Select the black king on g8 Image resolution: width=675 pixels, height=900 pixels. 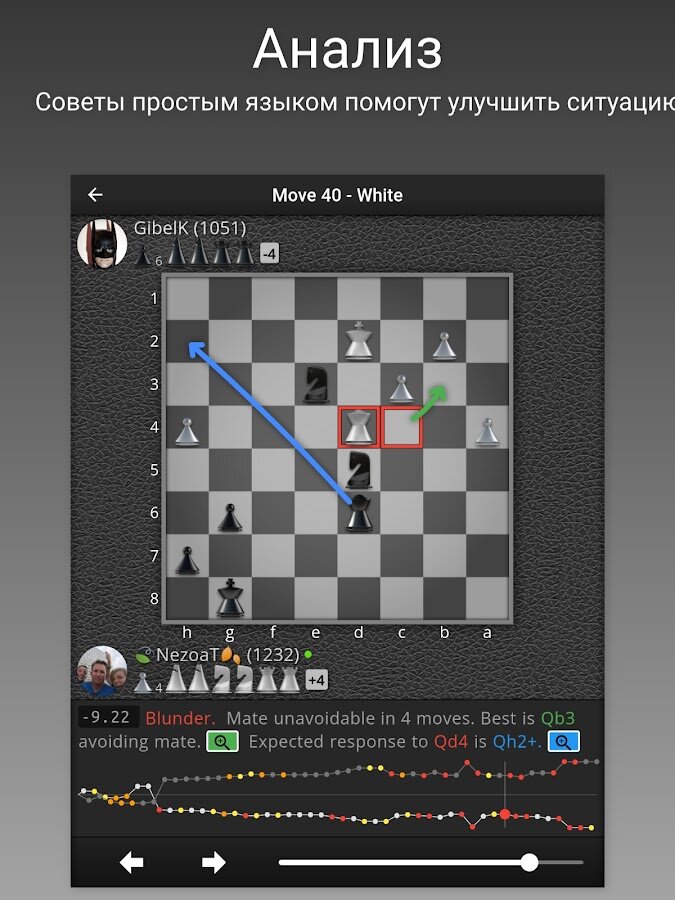click(230, 598)
